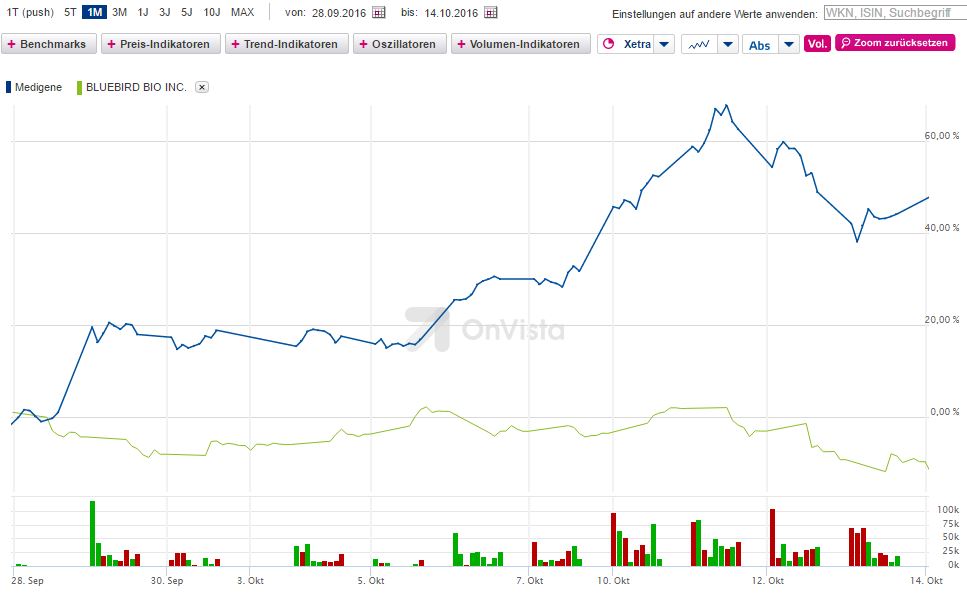Viewport: 967px width, 594px height.
Task: Click the Medigene legend color marker
Action: point(9,87)
